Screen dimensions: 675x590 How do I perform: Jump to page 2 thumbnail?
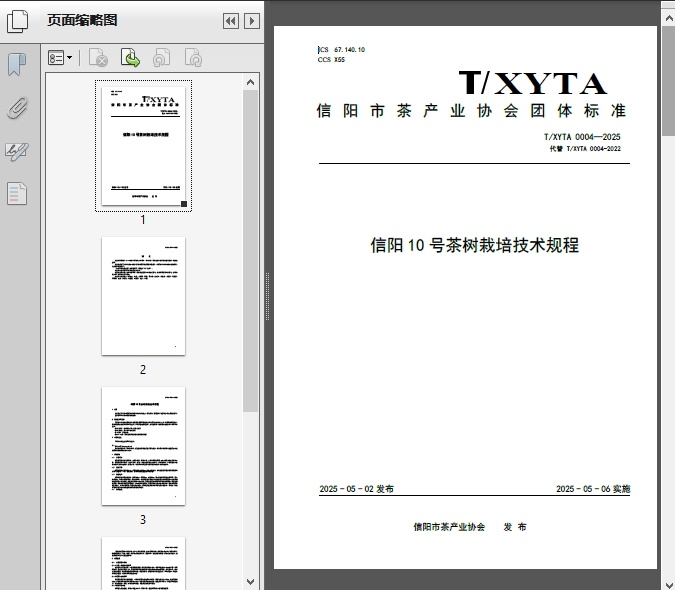[143, 296]
